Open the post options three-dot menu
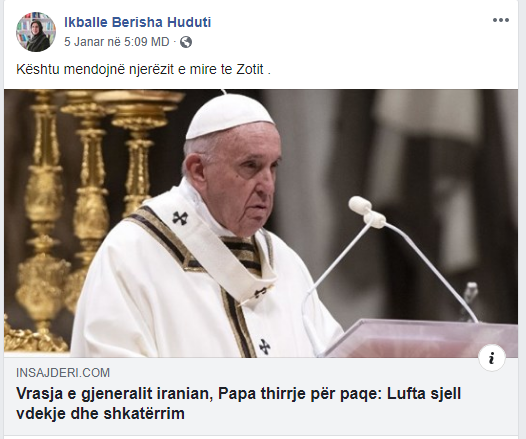The image size is (526, 439). 501,20
